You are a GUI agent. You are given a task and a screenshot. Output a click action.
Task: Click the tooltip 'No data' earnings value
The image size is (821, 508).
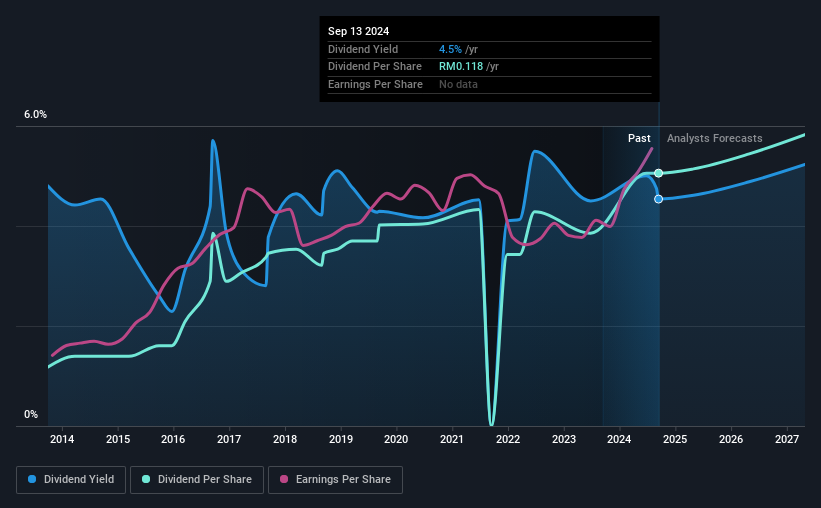[458, 84]
